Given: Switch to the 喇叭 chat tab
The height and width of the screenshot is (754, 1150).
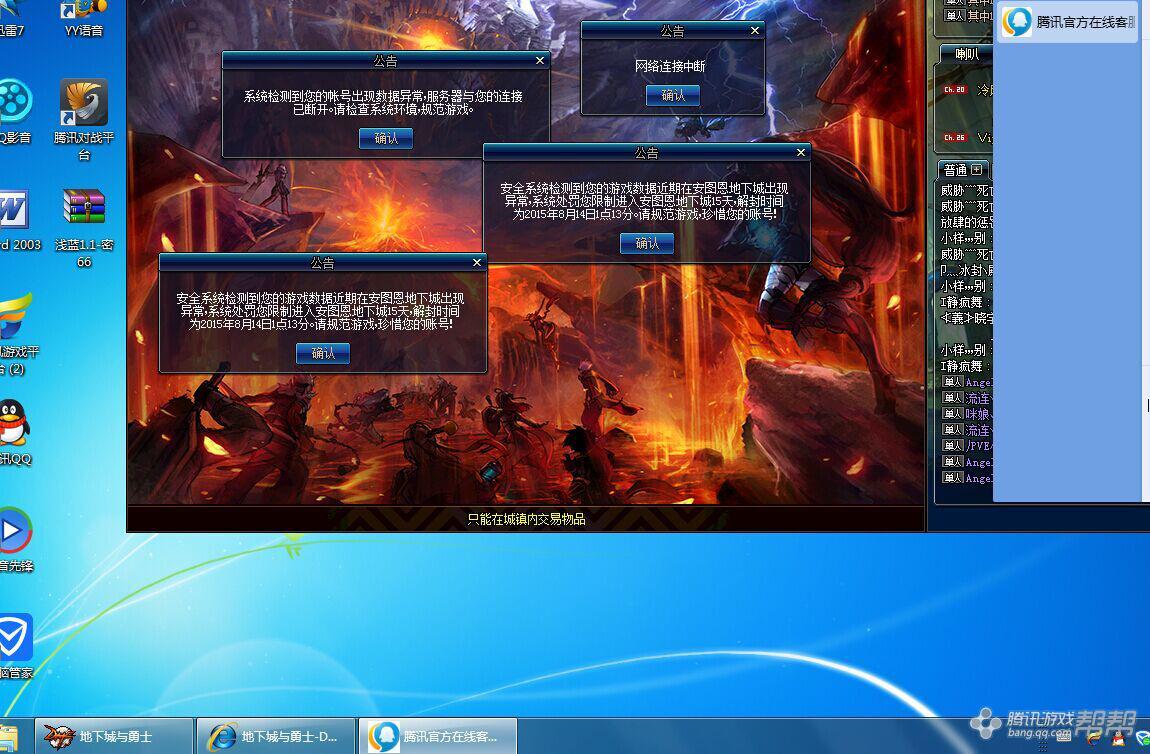Looking at the screenshot, I should (967, 54).
